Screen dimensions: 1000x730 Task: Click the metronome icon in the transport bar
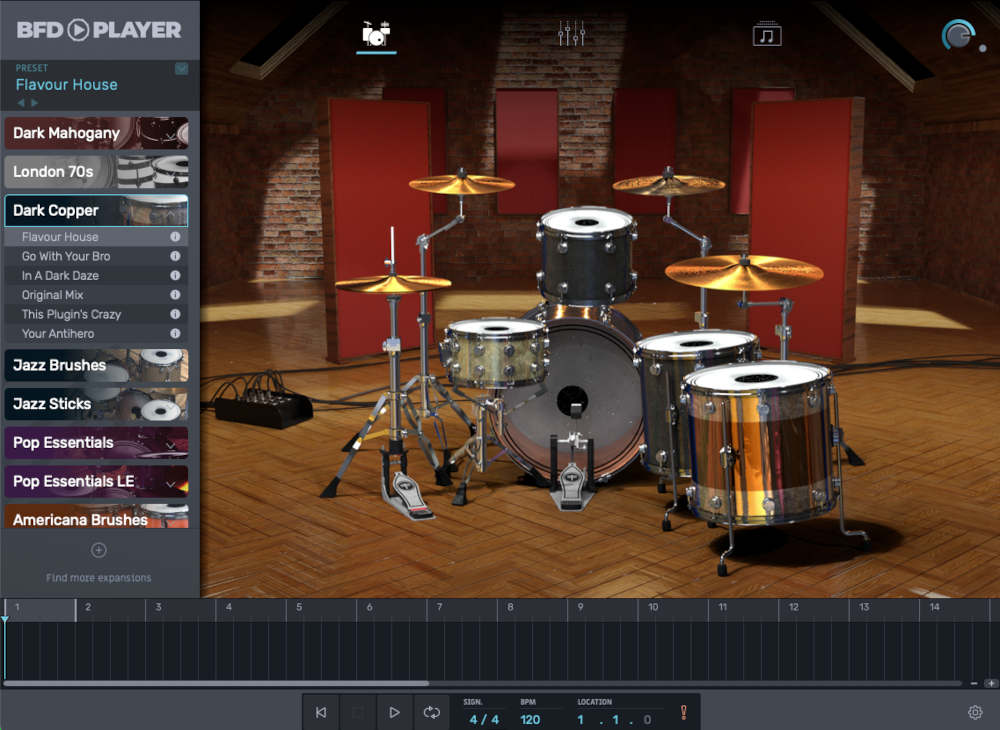[x=684, y=712]
